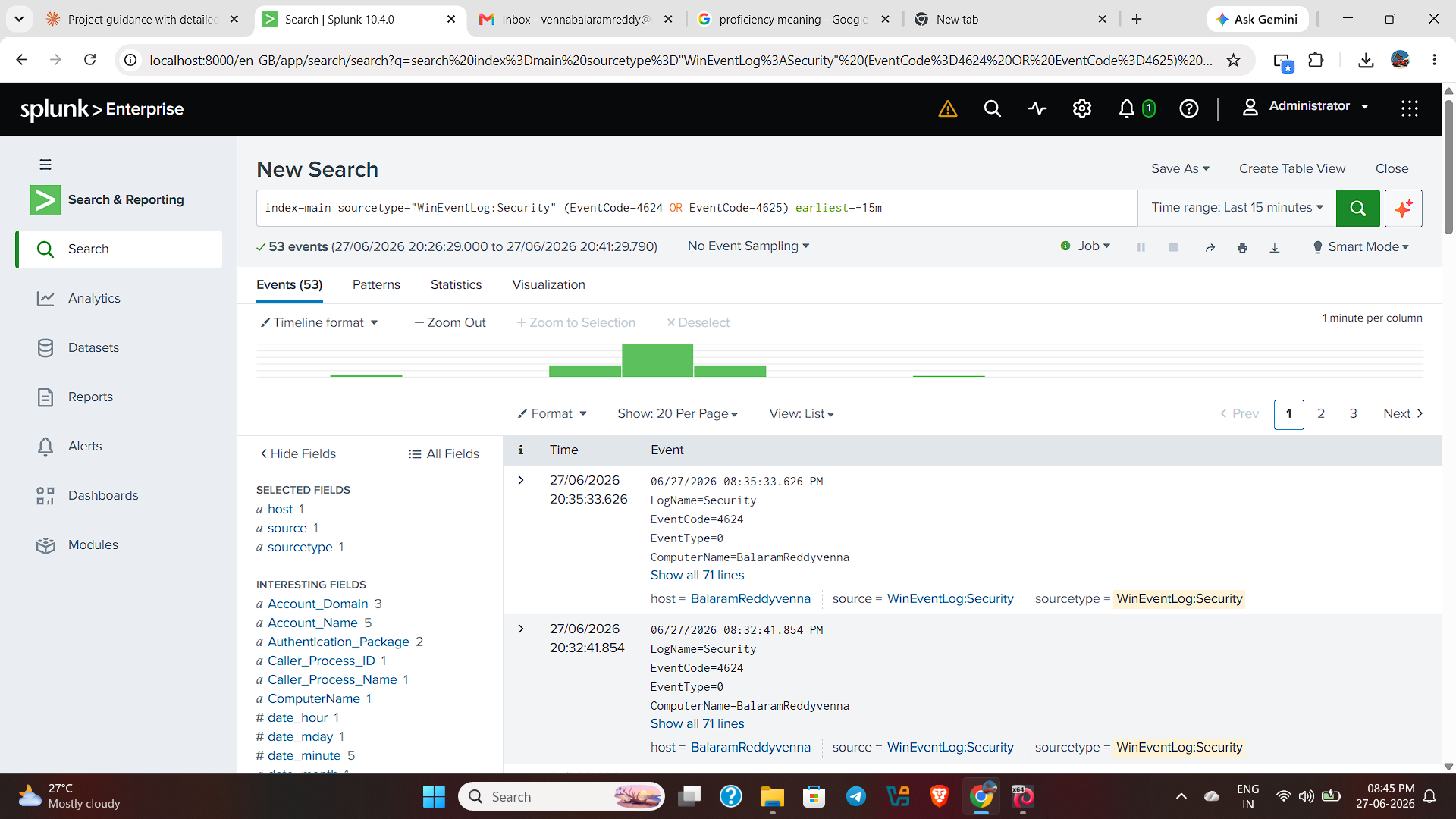1456x819 pixels.
Task: Stop the search job
Action: coord(1173,247)
